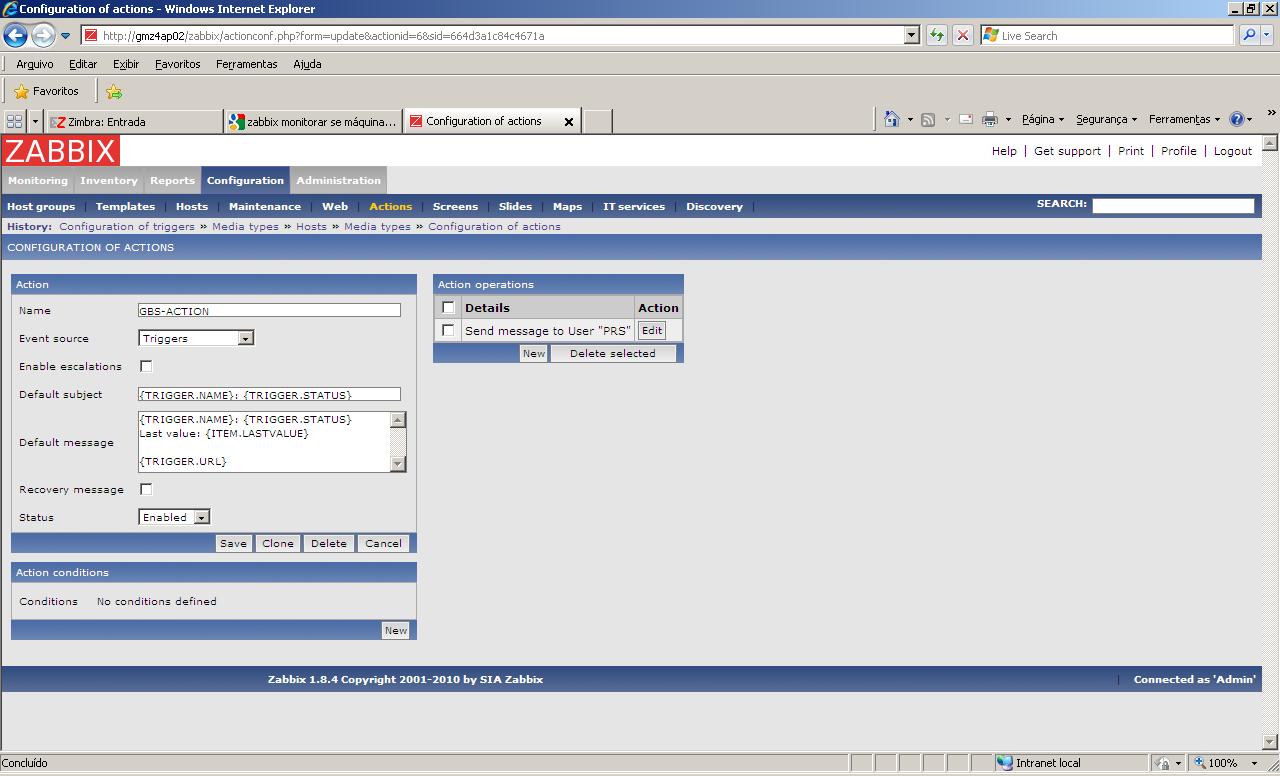Screen dimensions: 1280x776
Task: Click the RSS feeds icon
Action: tap(928, 119)
